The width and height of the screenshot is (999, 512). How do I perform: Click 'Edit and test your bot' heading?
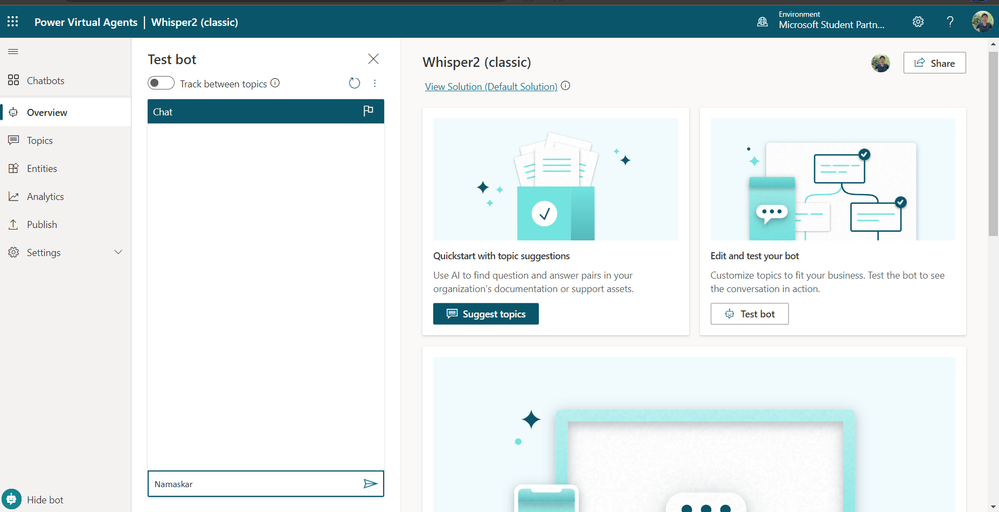[x=754, y=256]
